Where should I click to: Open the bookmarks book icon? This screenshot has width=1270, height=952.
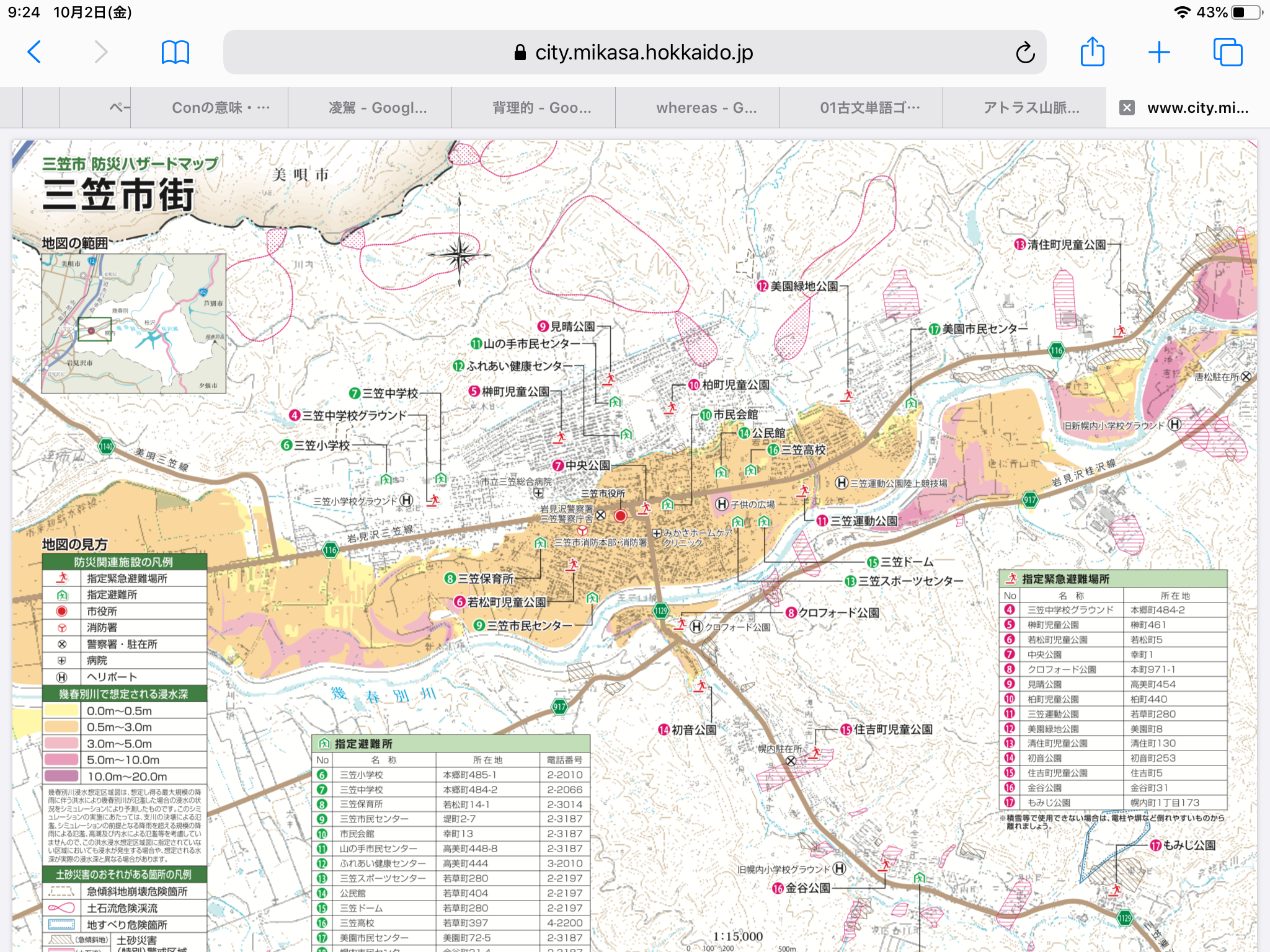(175, 52)
